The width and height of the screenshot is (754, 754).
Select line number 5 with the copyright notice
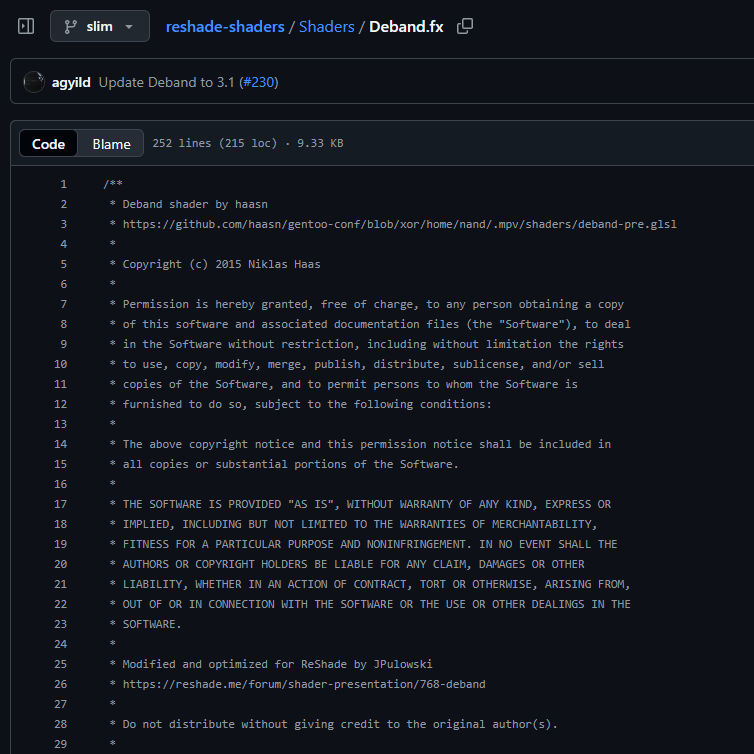pyautogui.click(x=63, y=264)
